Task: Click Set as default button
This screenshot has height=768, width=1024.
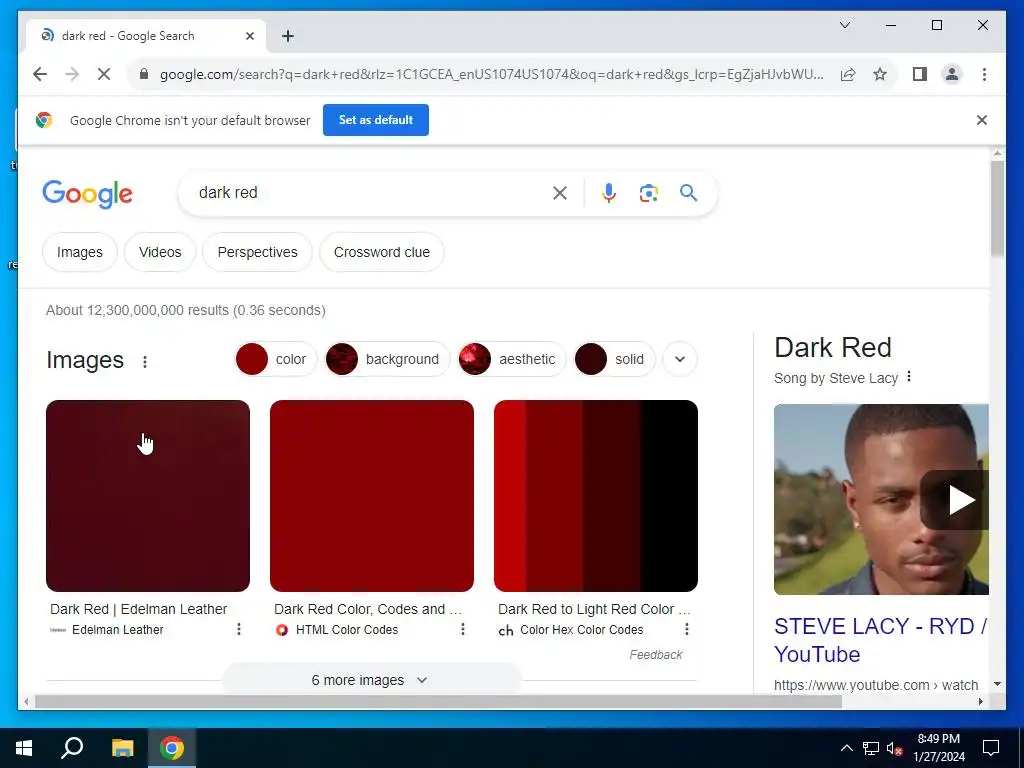Action: (376, 120)
